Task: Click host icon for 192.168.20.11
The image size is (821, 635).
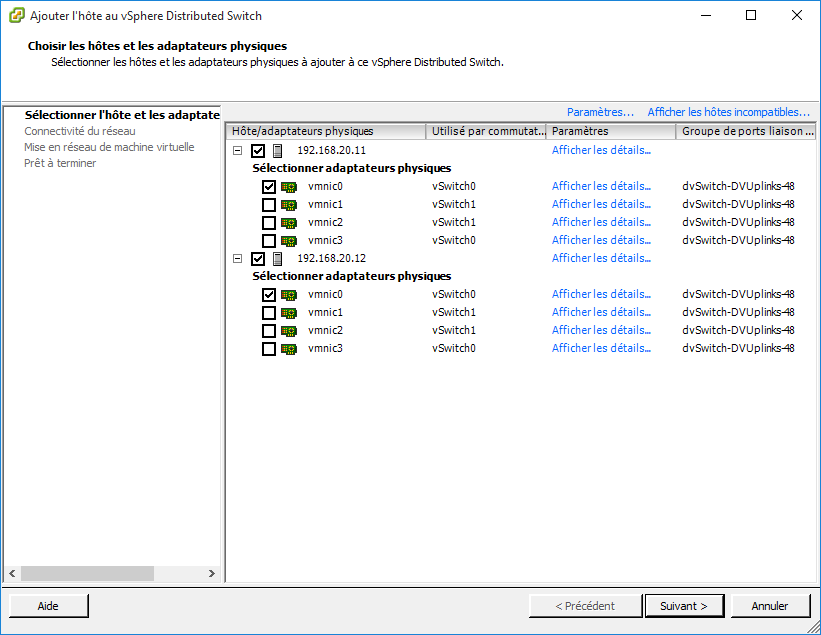Action: coord(278,151)
